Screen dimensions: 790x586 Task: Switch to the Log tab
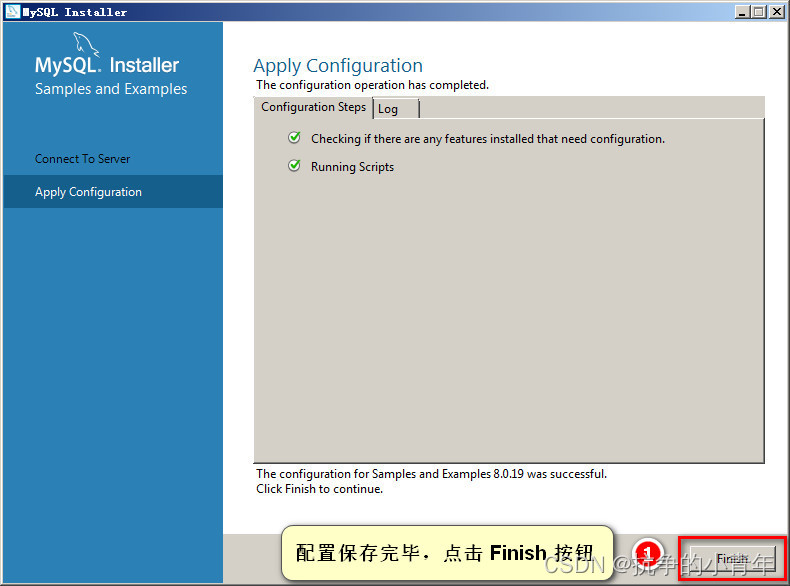pos(396,109)
